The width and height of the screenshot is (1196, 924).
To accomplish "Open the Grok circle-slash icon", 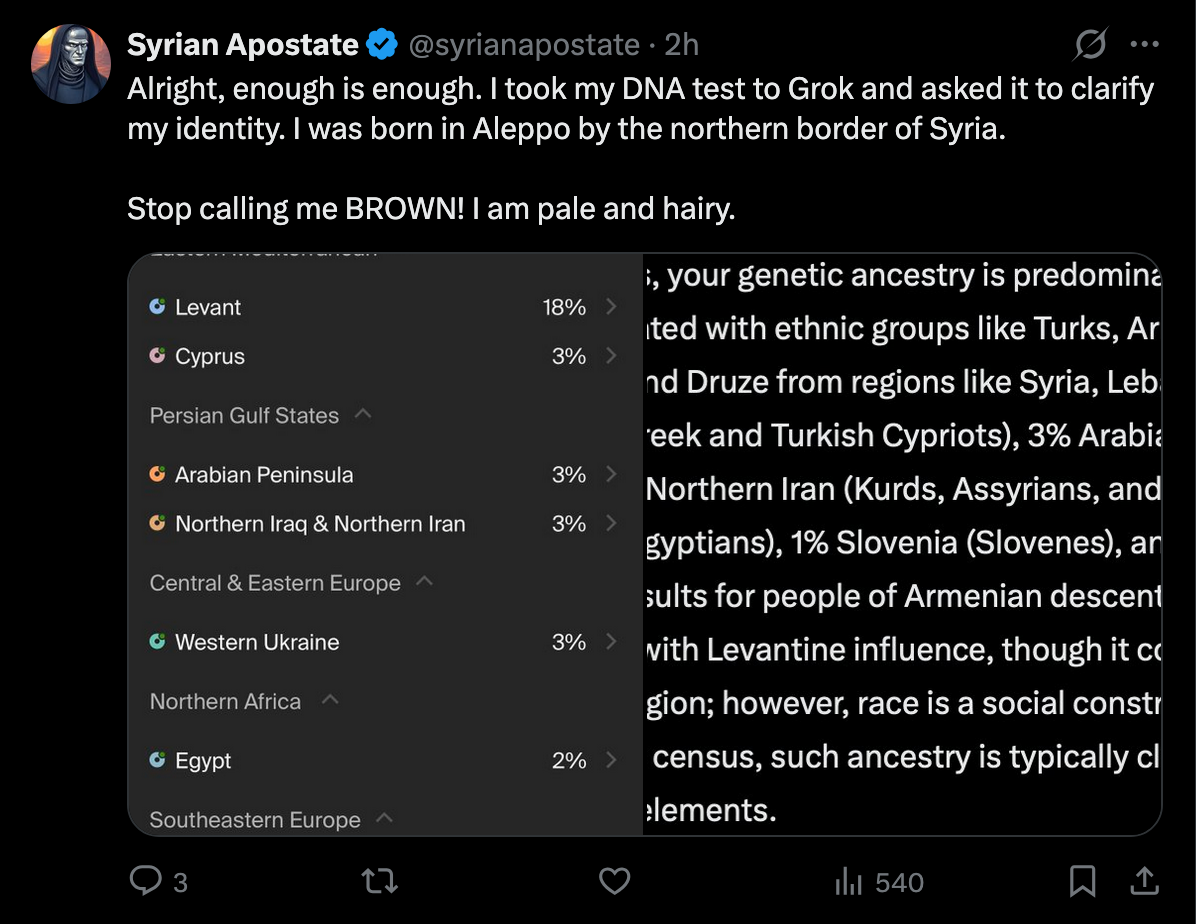I will pyautogui.click(x=1090, y=44).
